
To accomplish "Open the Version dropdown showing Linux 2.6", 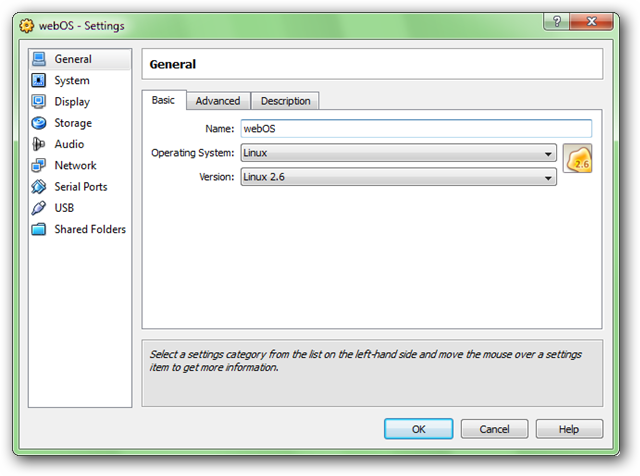I will pos(398,177).
